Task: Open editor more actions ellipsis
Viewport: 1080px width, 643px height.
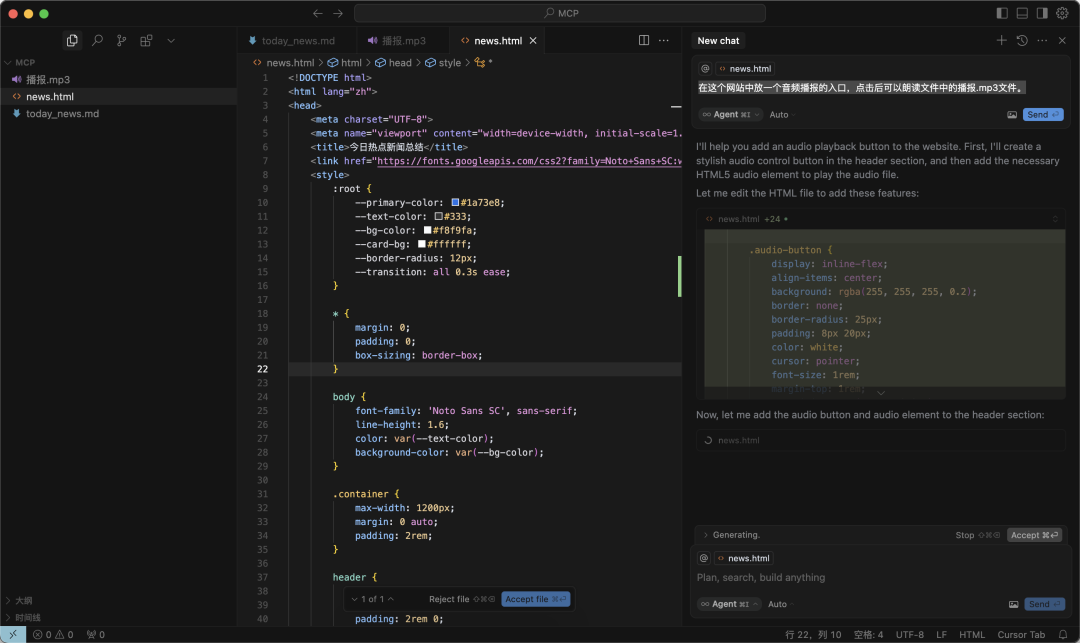Action: (x=664, y=41)
